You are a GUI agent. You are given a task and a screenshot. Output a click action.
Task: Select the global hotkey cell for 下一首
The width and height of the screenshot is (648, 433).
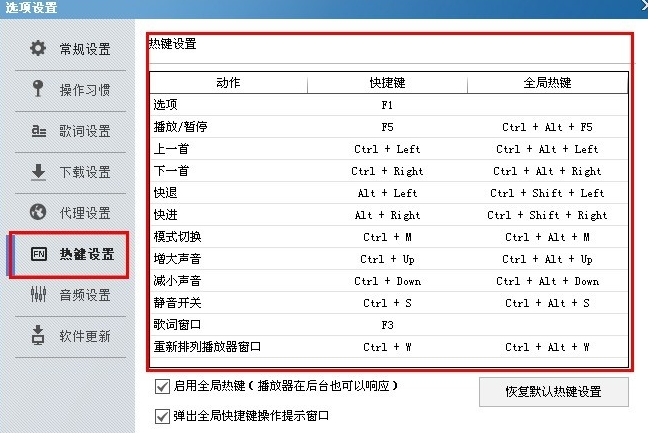pos(547,171)
